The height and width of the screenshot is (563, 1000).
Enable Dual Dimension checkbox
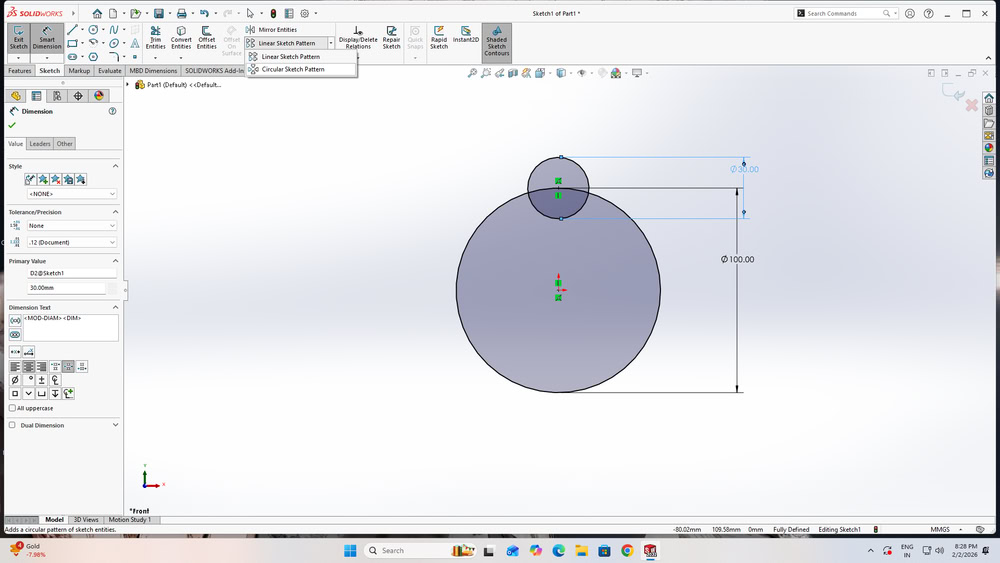(x=12, y=425)
